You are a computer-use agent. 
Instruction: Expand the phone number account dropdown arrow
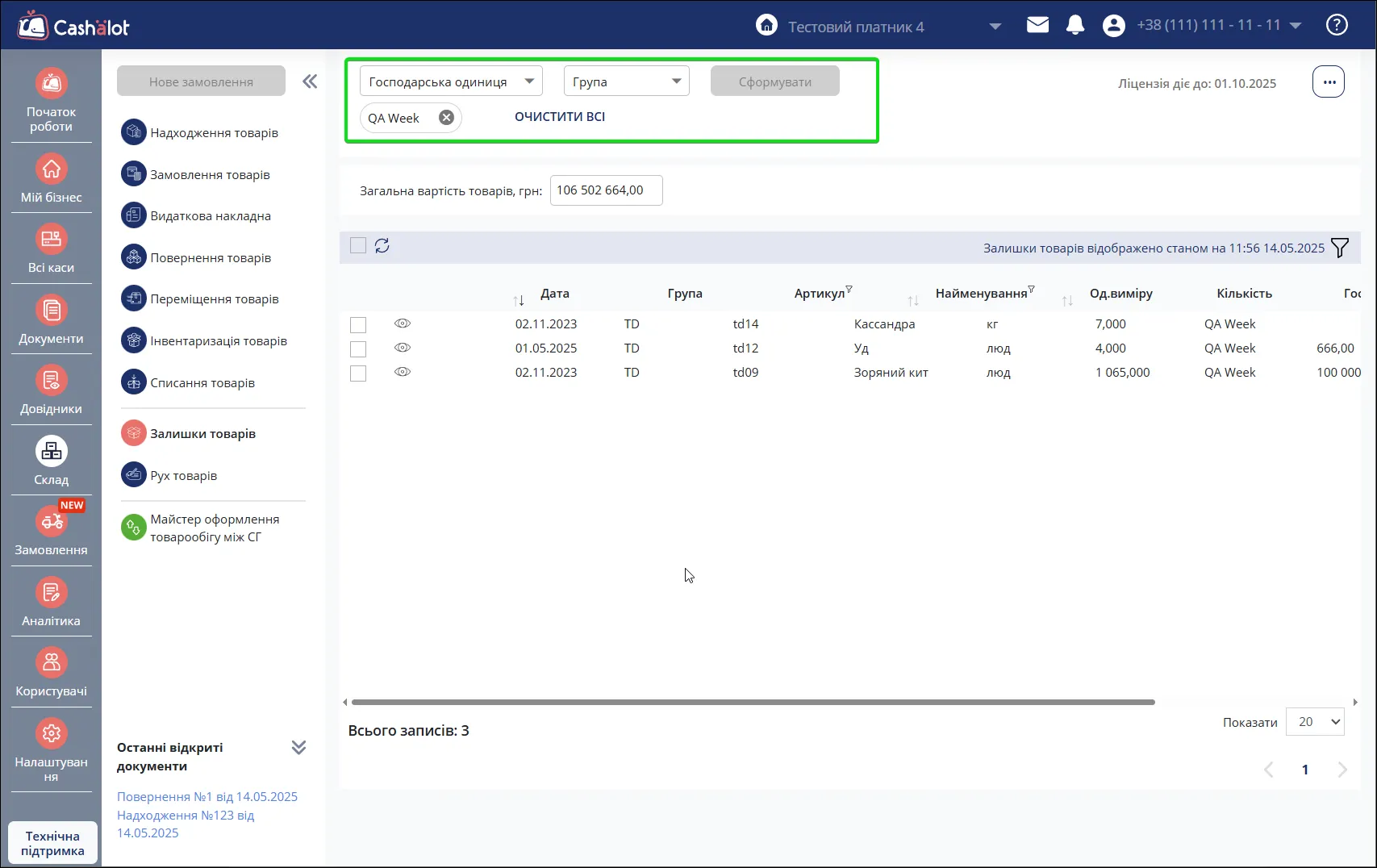(1296, 26)
